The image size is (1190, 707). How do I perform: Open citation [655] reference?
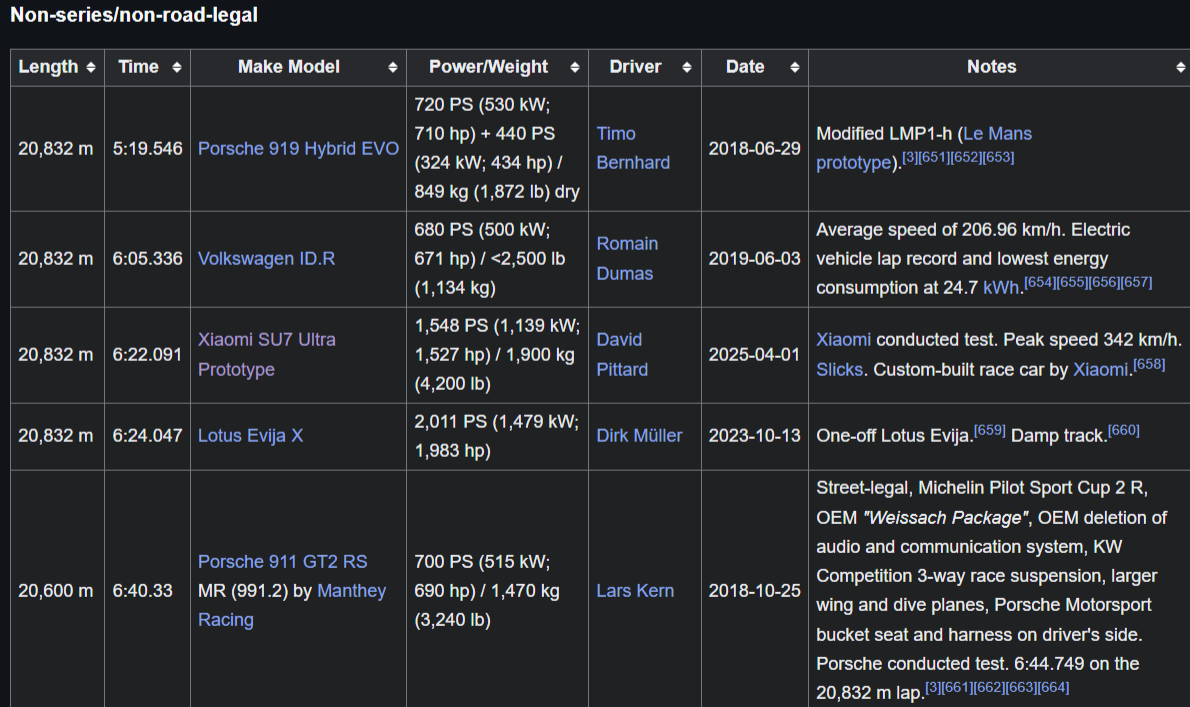coord(1072,282)
